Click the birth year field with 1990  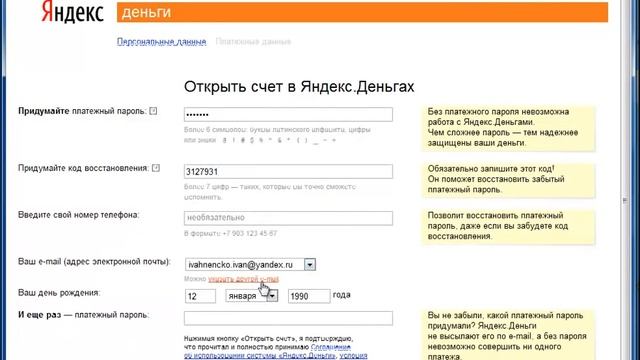309,296
